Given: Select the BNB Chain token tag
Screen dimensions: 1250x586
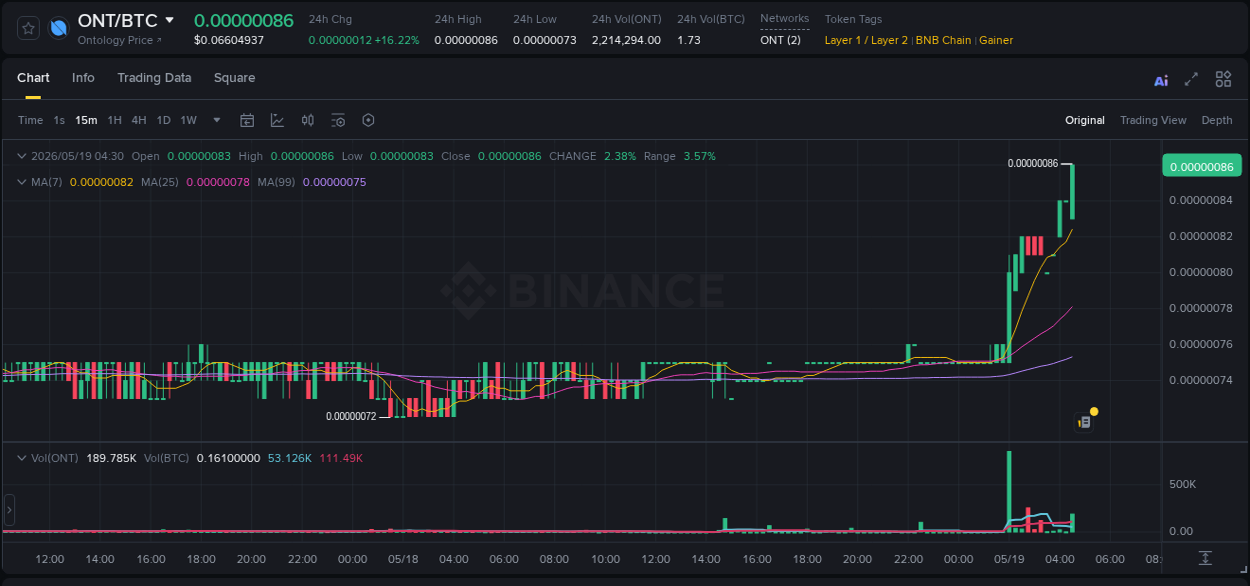Looking at the screenshot, I should [x=943, y=40].
